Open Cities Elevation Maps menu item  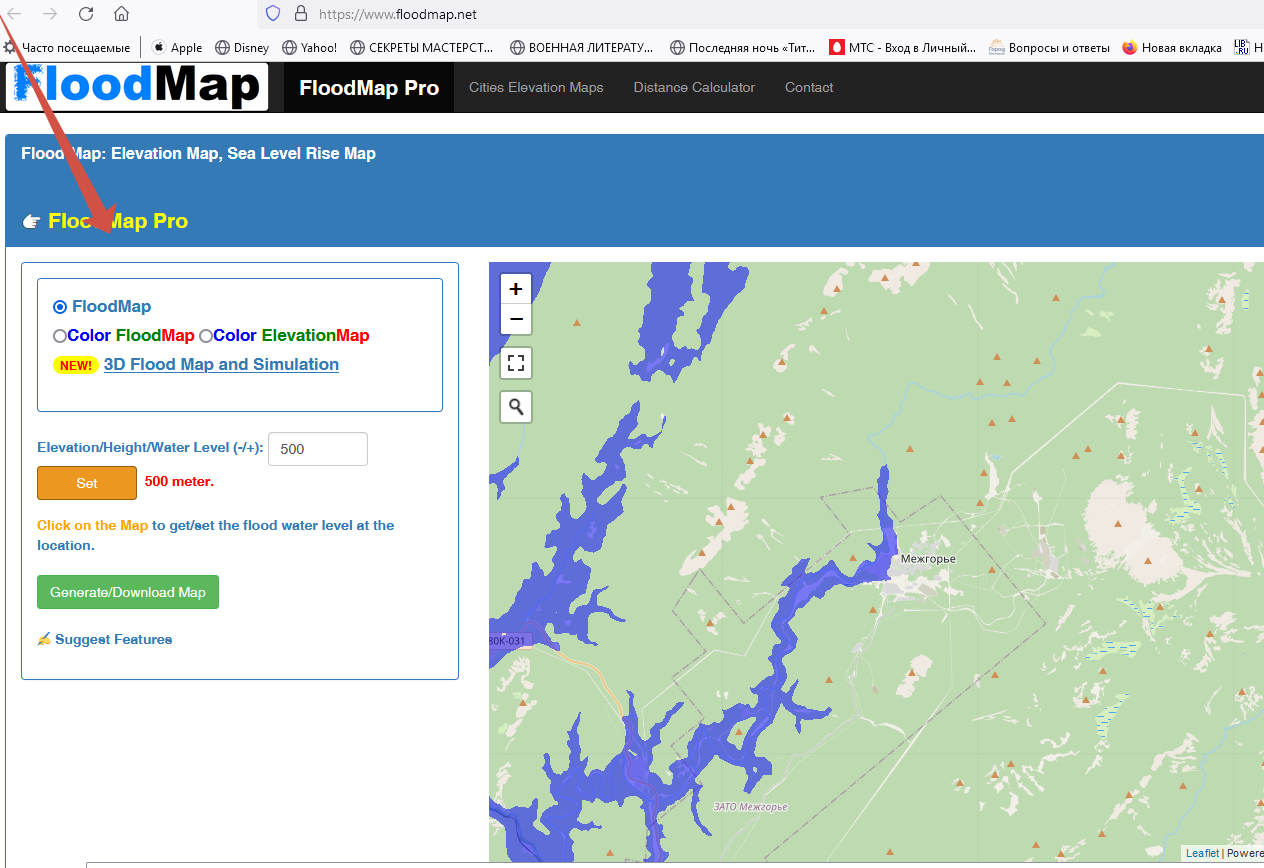[536, 87]
